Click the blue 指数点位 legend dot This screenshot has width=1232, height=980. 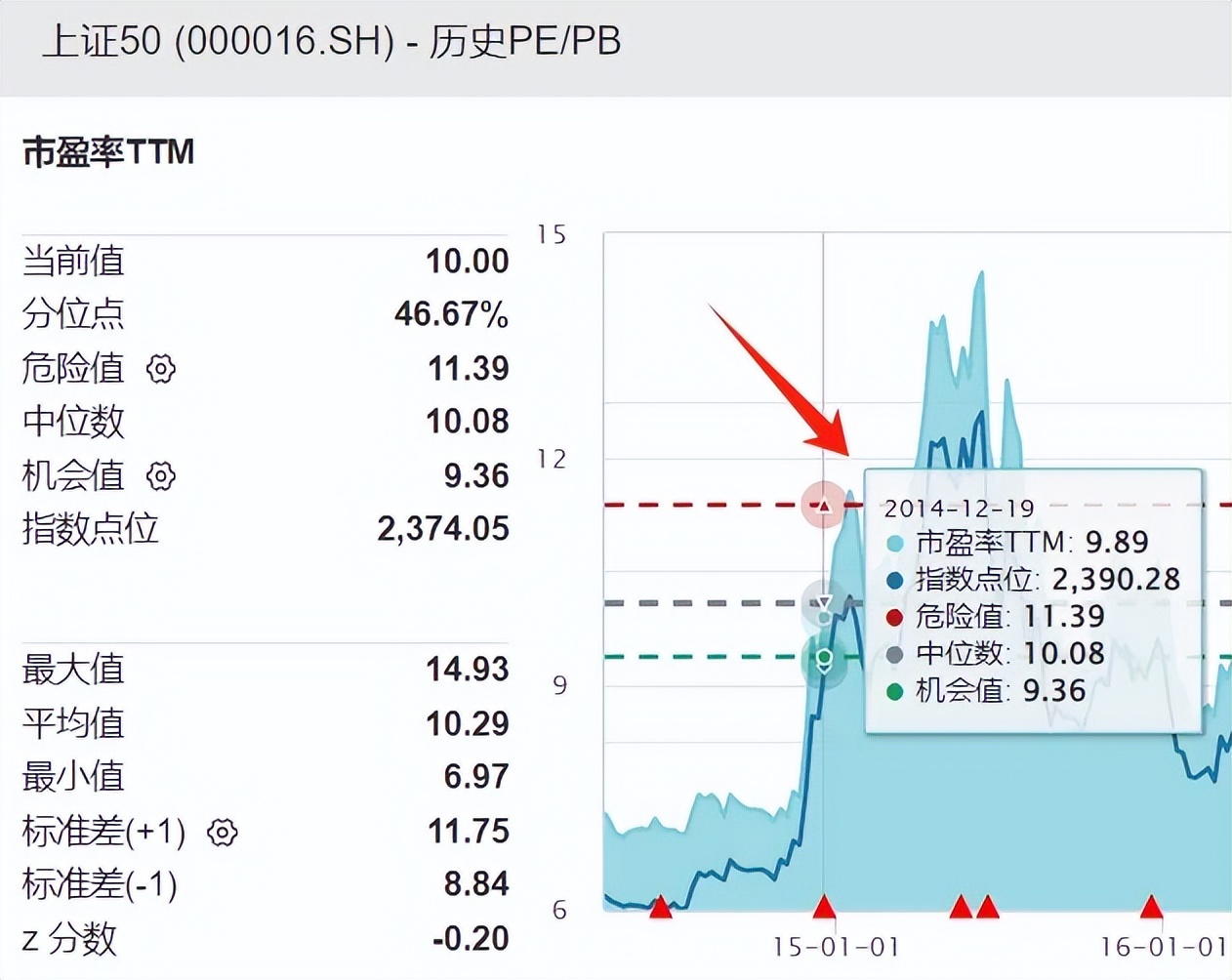894,579
